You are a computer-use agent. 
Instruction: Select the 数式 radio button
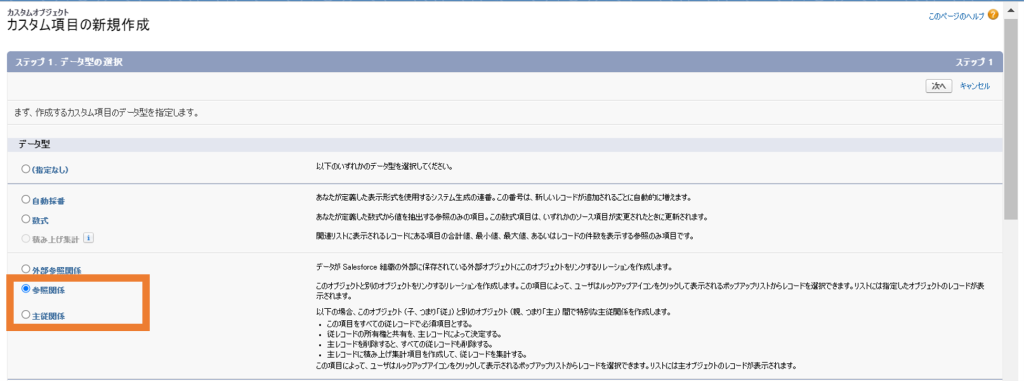(25, 219)
